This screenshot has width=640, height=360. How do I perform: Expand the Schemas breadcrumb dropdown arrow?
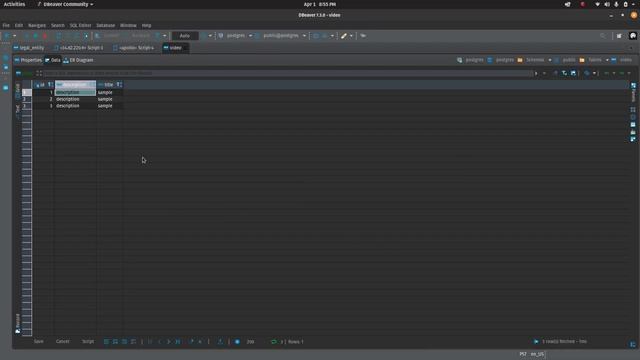[550, 60]
